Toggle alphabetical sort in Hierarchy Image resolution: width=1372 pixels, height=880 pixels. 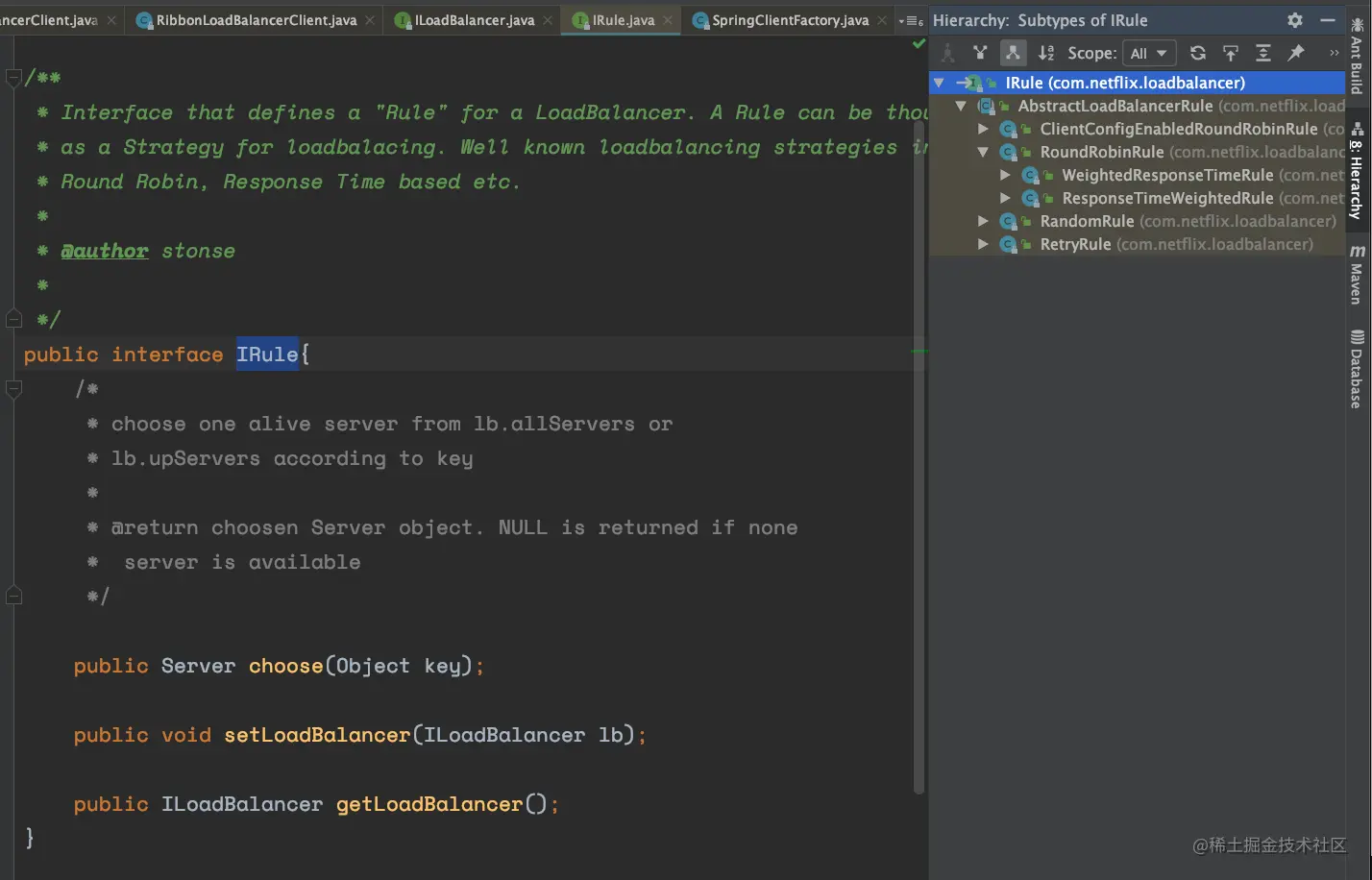pos(1046,53)
